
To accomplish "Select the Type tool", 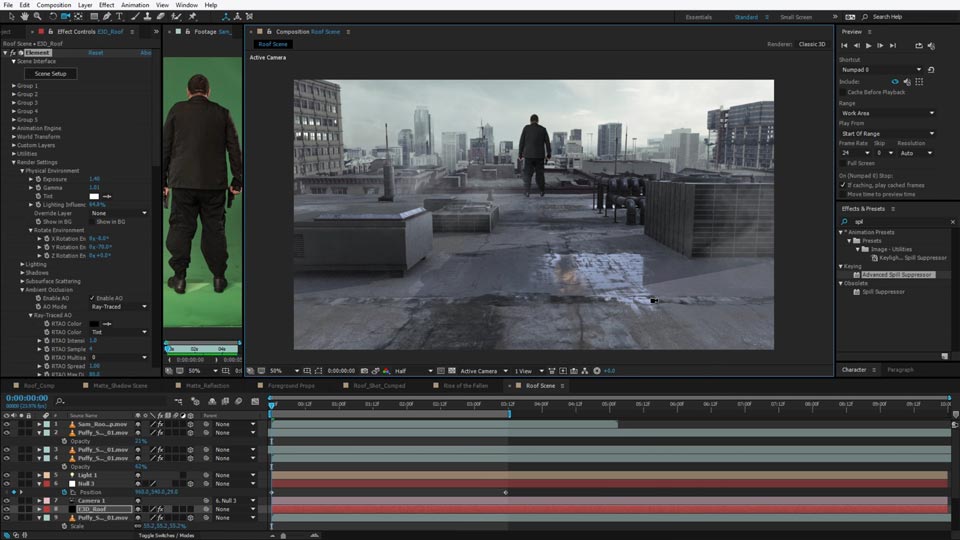I will (x=120, y=16).
